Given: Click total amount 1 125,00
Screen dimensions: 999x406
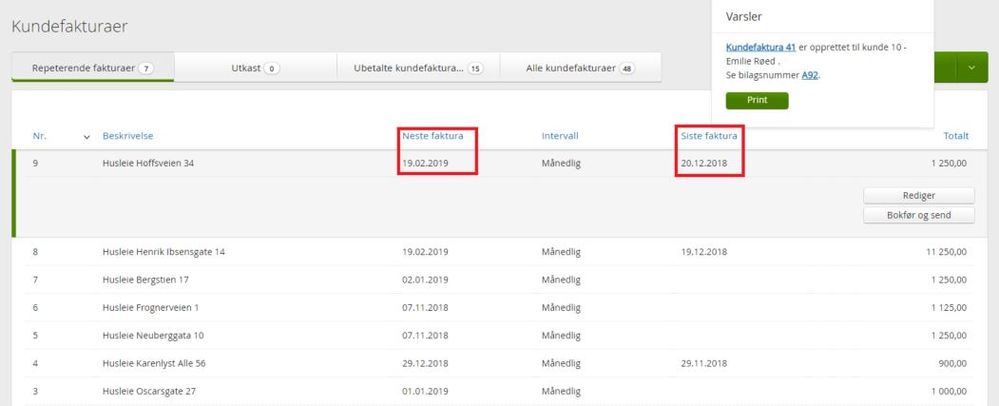Looking at the screenshot, I should (x=949, y=308).
